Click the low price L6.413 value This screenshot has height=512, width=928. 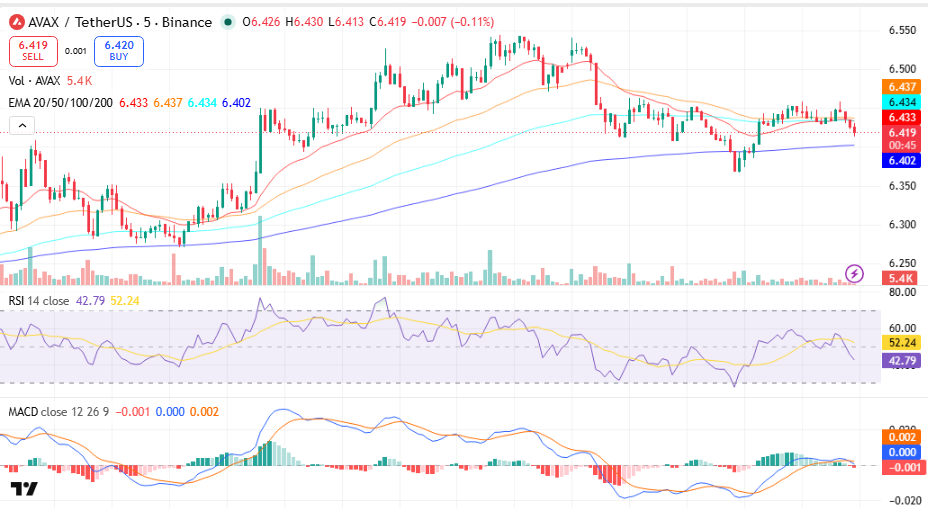coord(346,22)
